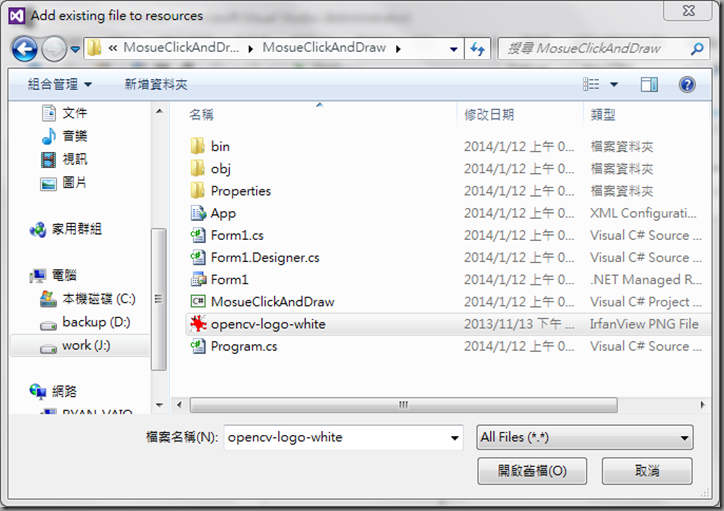This screenshot has width=724, height=511.
Task: Click the refresh icon beside address bar
Action: pos(477,48)
